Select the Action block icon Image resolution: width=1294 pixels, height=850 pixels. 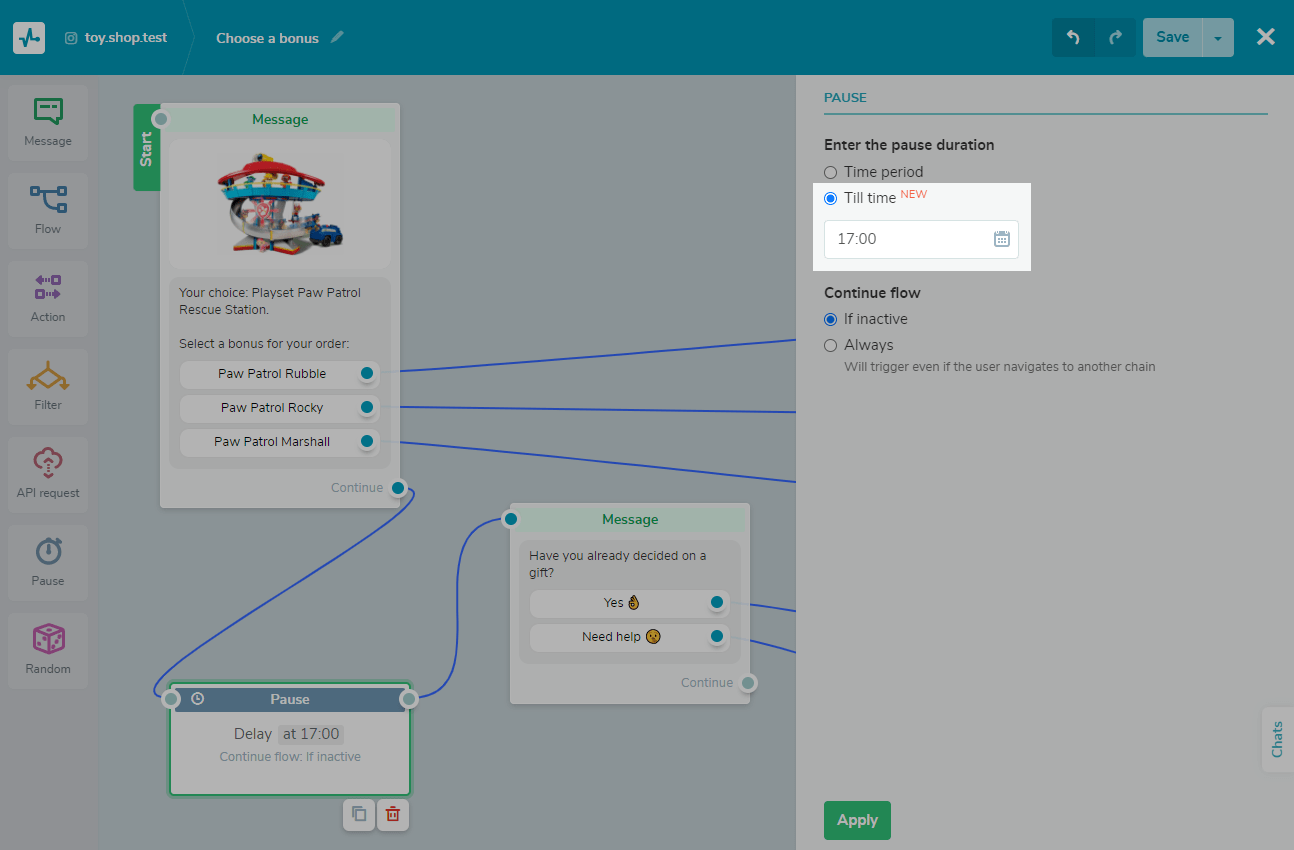pos(48,298)
